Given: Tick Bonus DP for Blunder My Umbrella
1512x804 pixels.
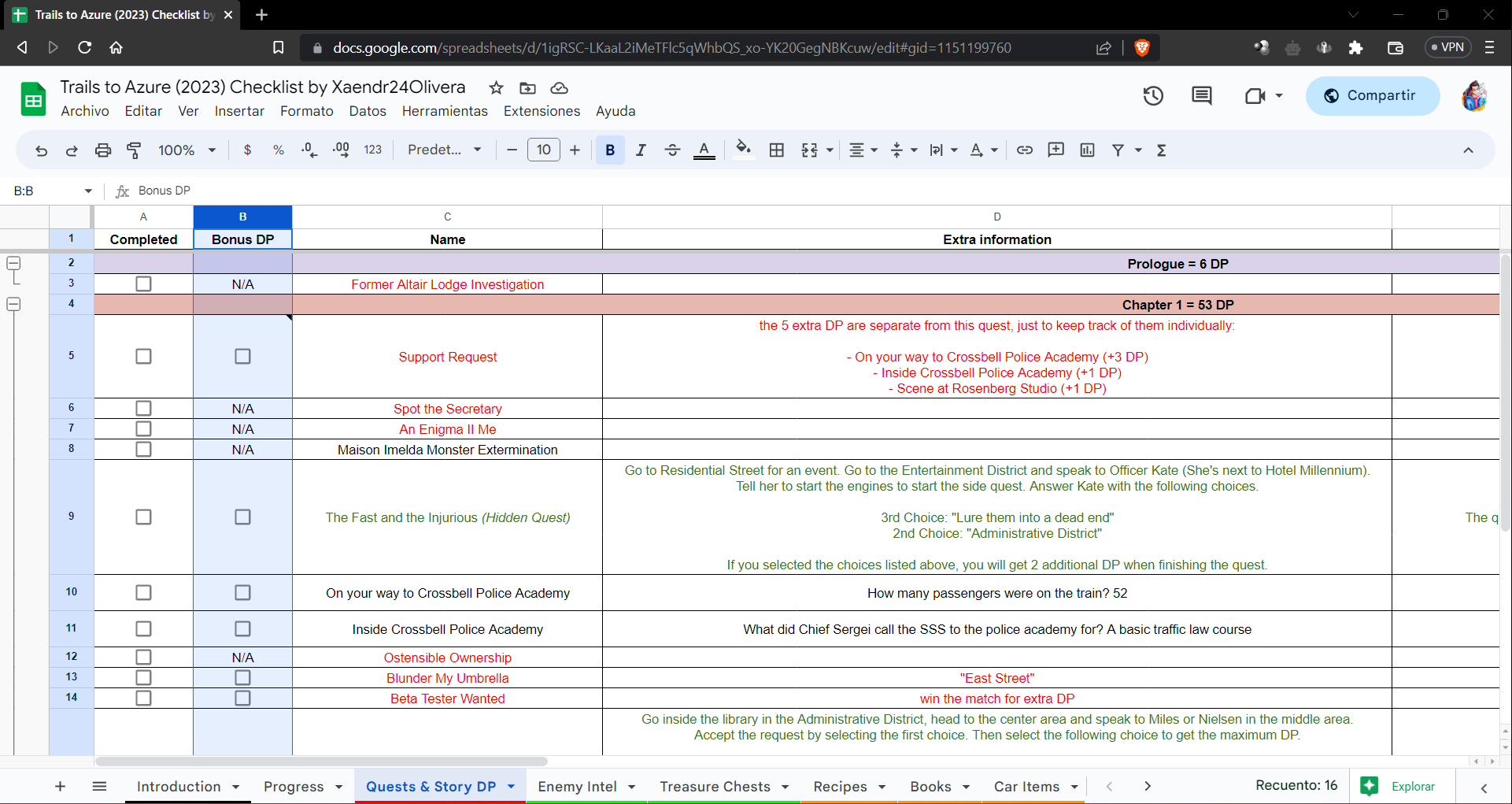Looking at the screenshot, I should tap(242, 678).
